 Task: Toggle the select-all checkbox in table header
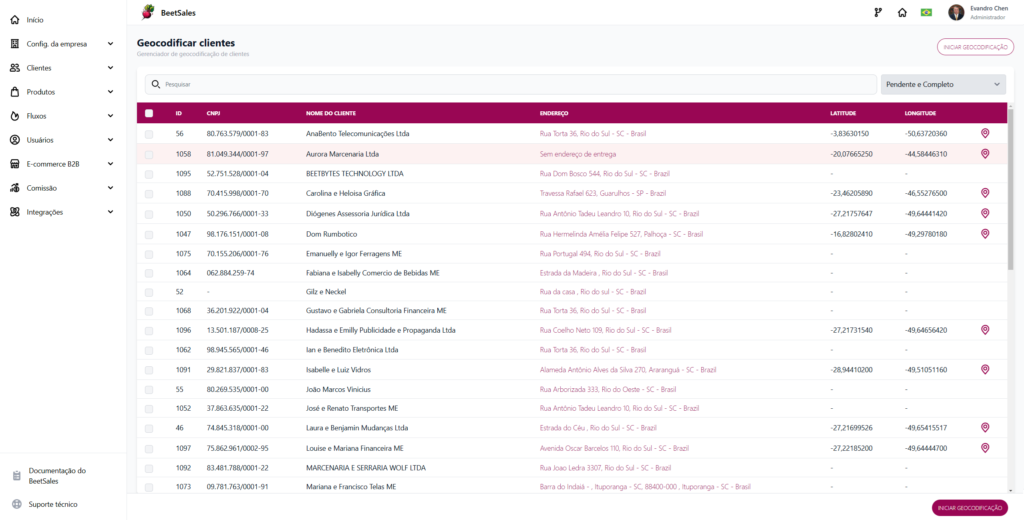[x=149, y=113]
